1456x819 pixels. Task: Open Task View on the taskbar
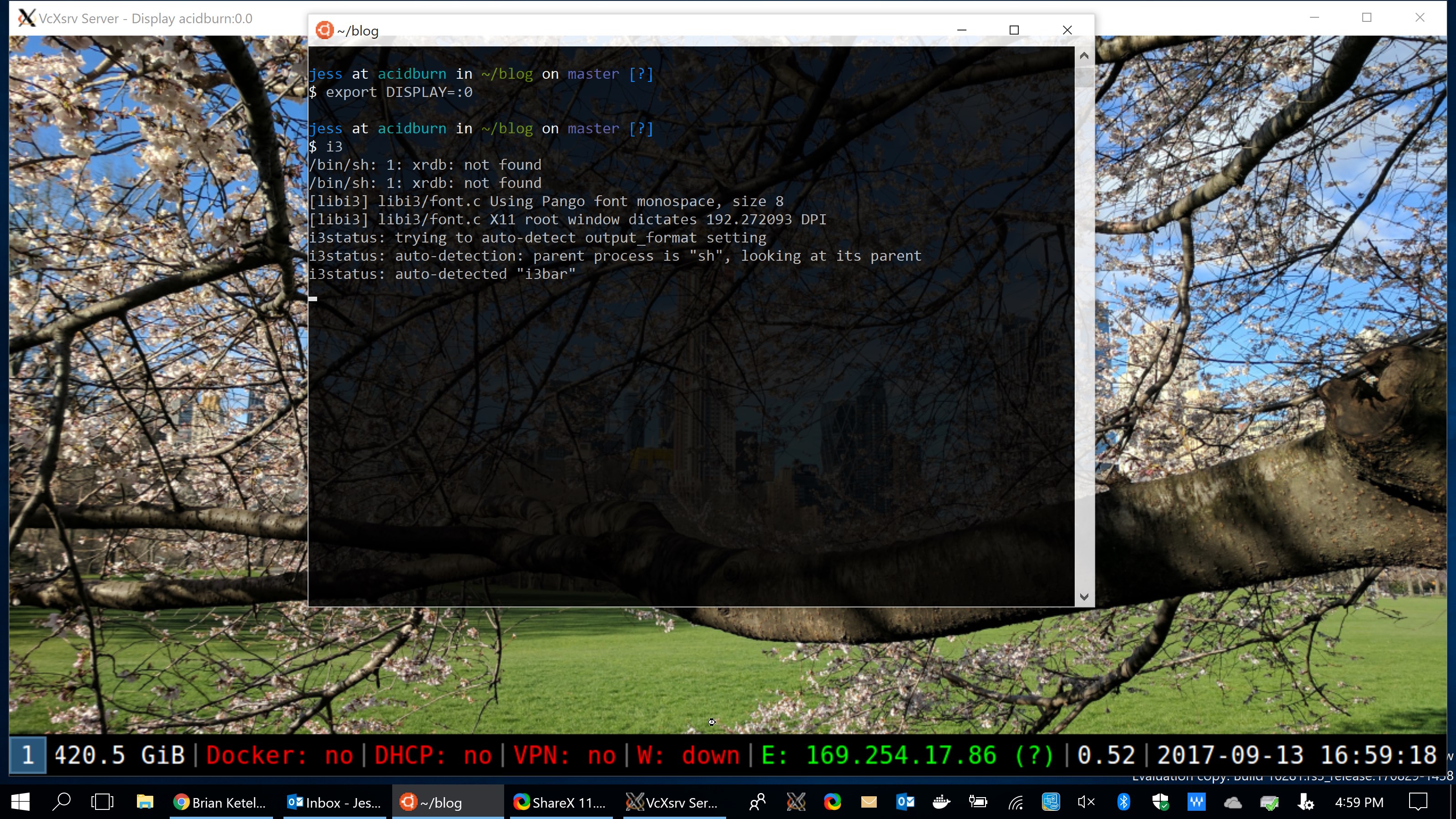click(102, 801)
